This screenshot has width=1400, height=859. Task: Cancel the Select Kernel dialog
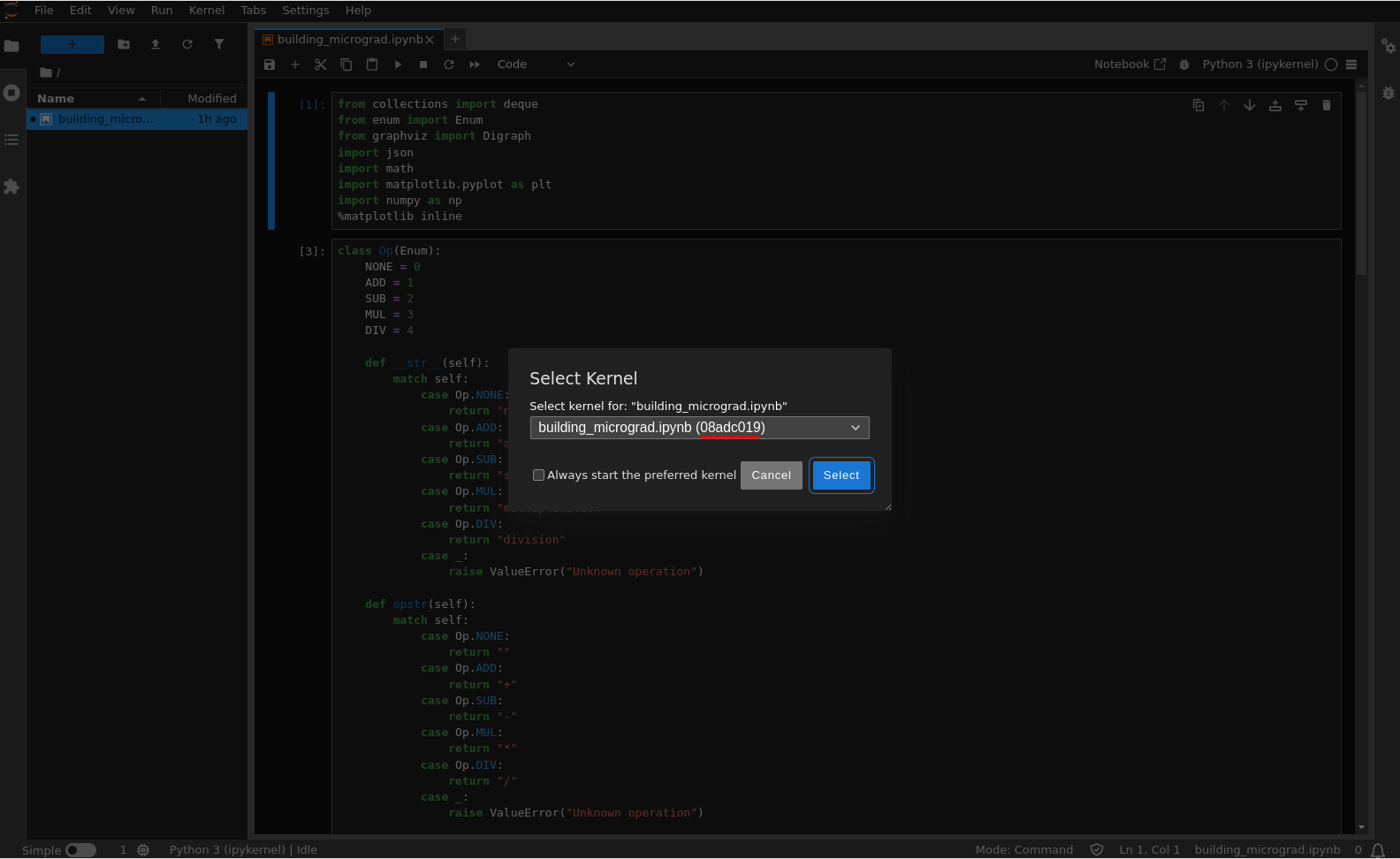(772, 475)
